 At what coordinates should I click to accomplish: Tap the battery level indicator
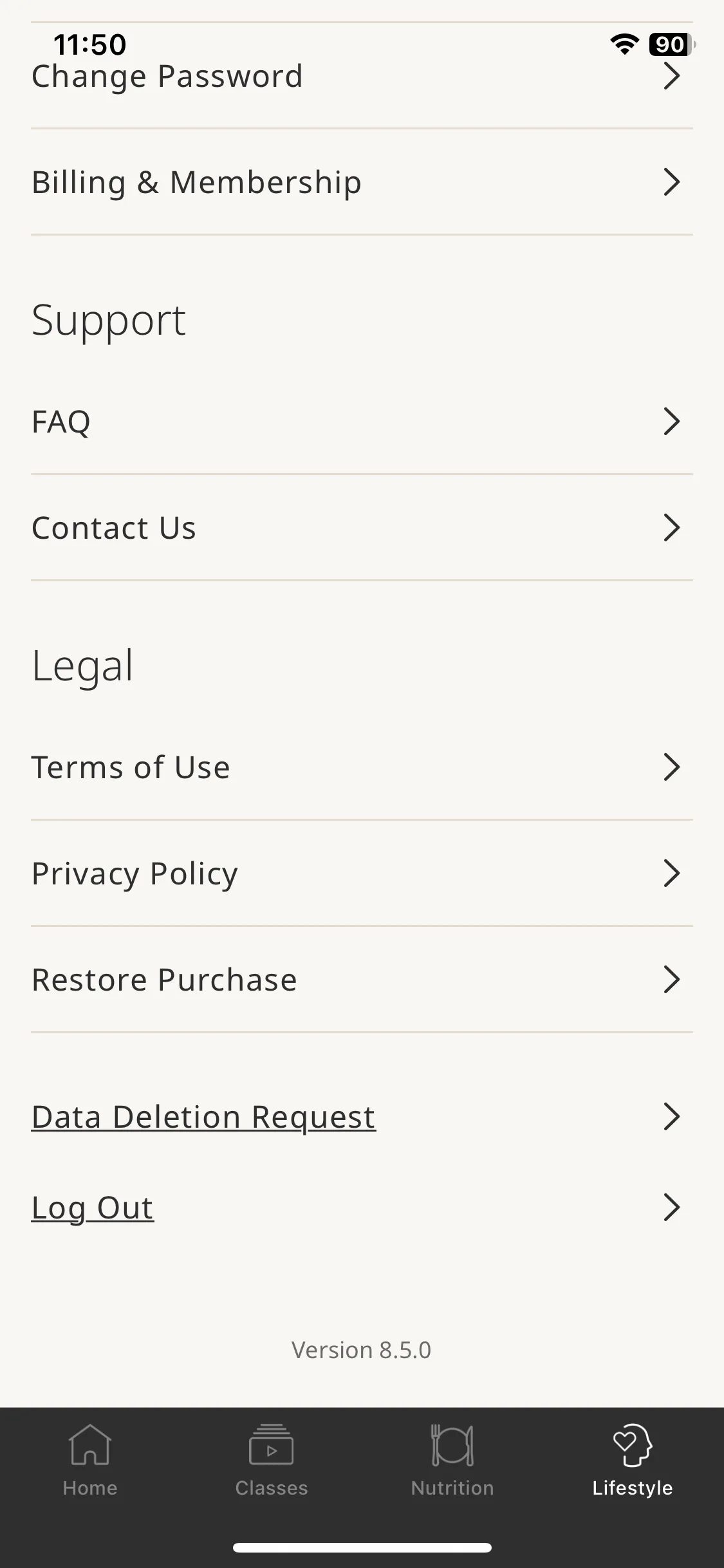tap(673, 44)
